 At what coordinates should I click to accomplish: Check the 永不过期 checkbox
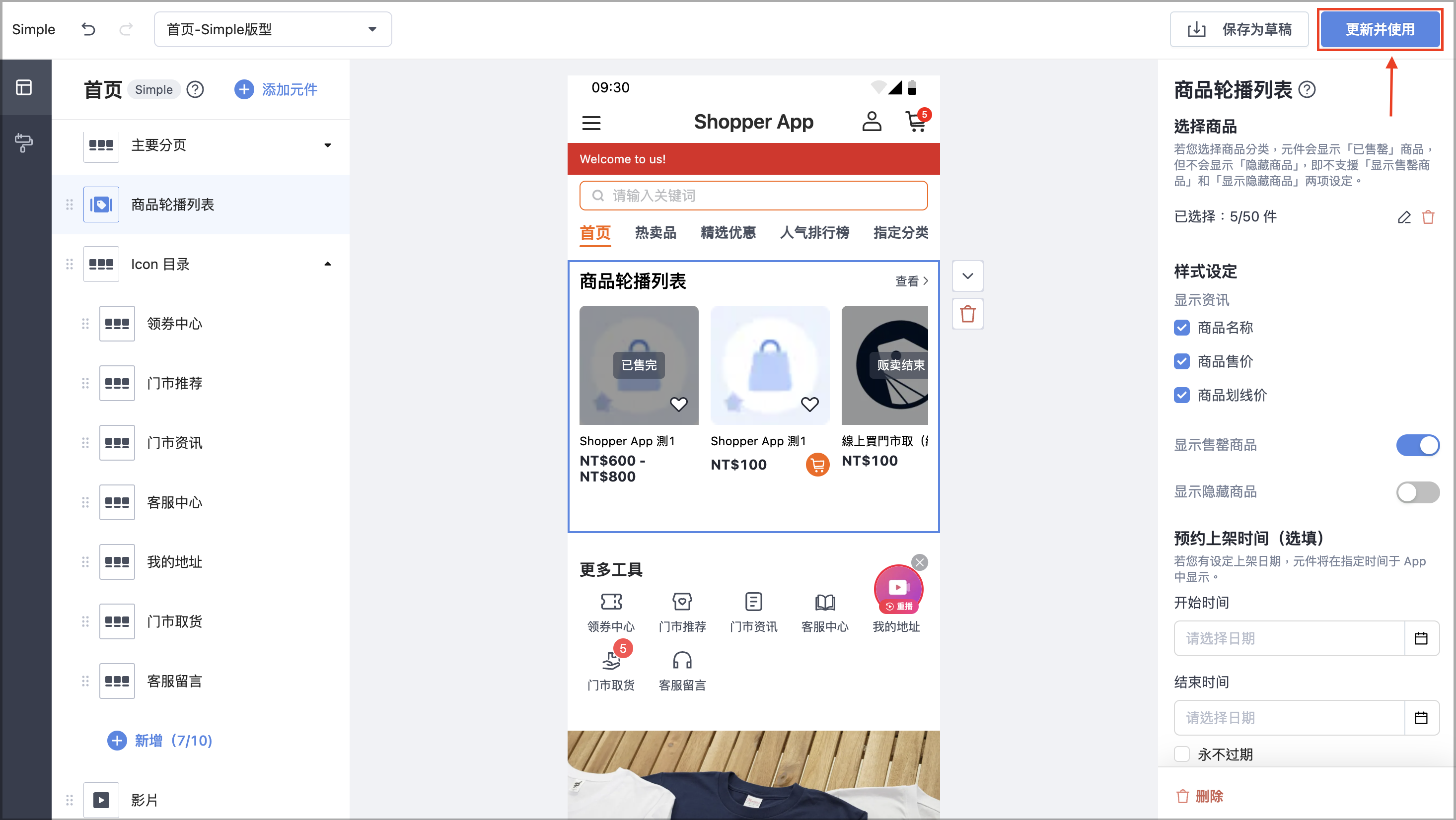[1182, 754]
